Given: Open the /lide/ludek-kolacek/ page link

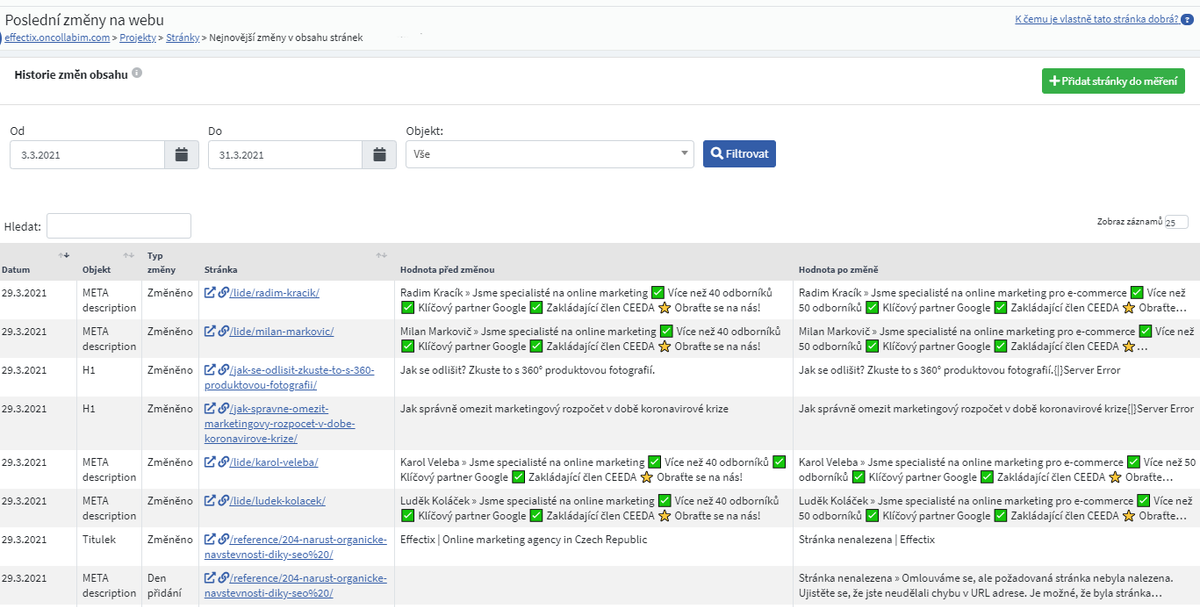Looking at the screenshot, I should tap(278, 502).
